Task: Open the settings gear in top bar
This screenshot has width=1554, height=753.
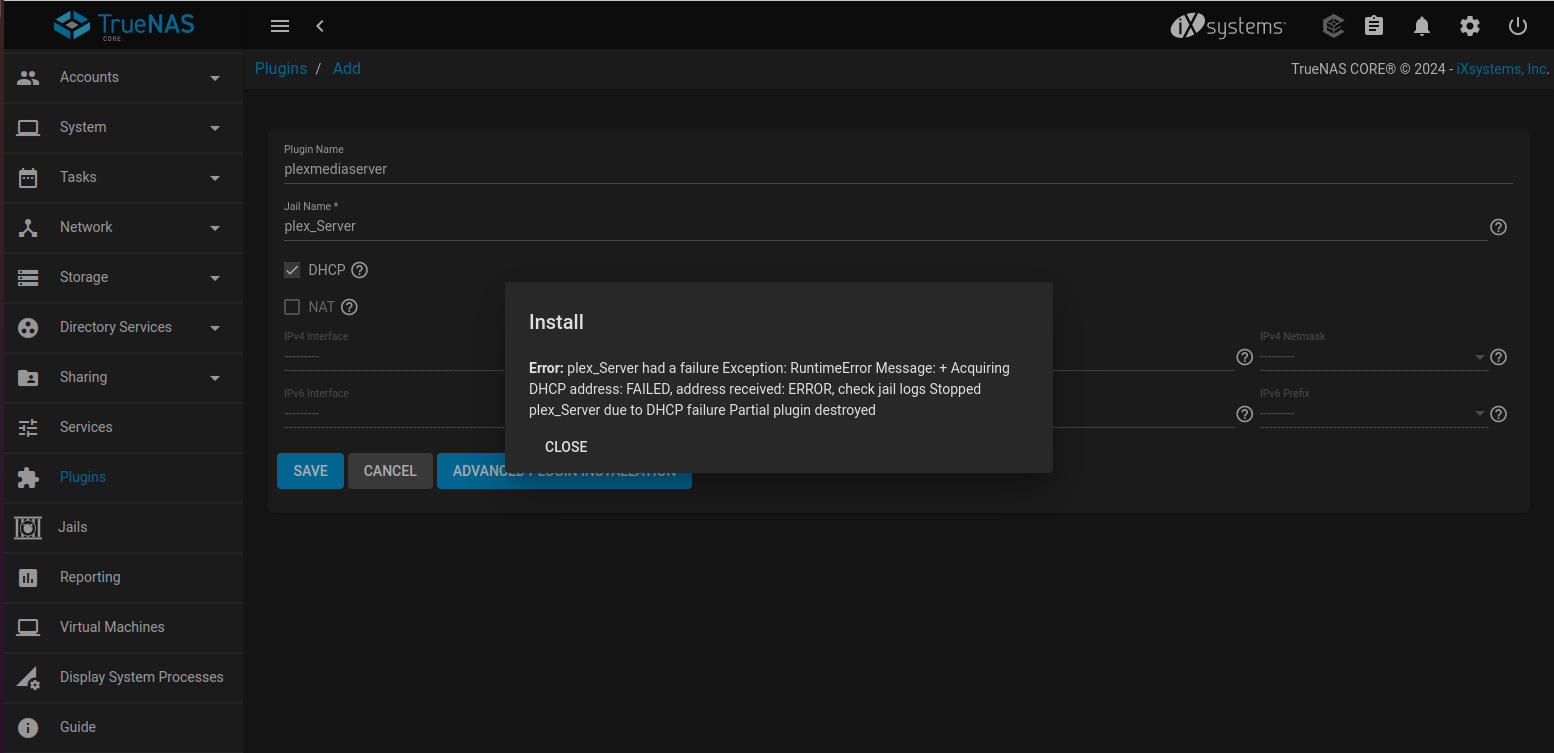Action: point(1469,26)
